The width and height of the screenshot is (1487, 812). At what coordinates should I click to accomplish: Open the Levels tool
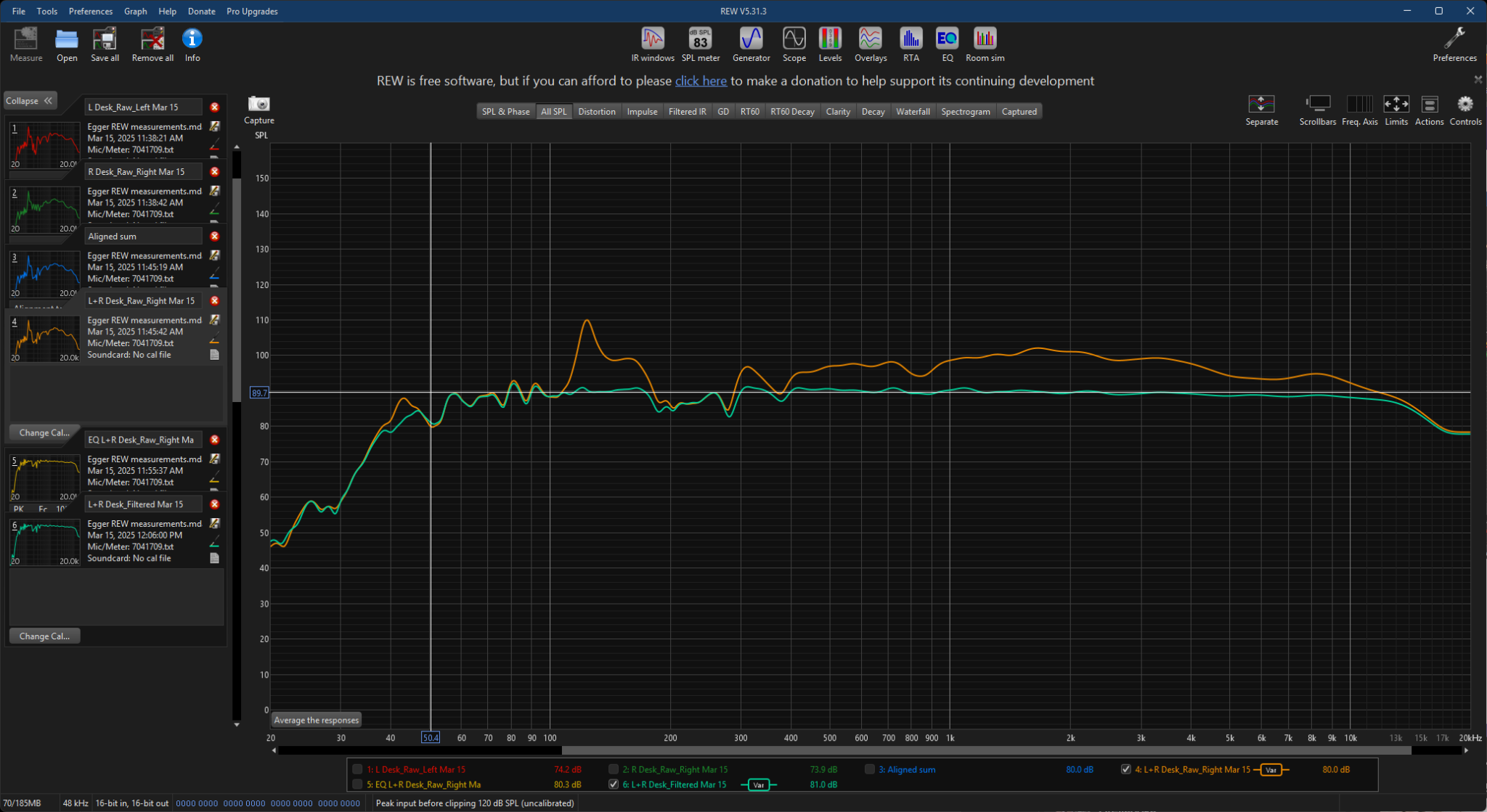click(x=830, y=44)
